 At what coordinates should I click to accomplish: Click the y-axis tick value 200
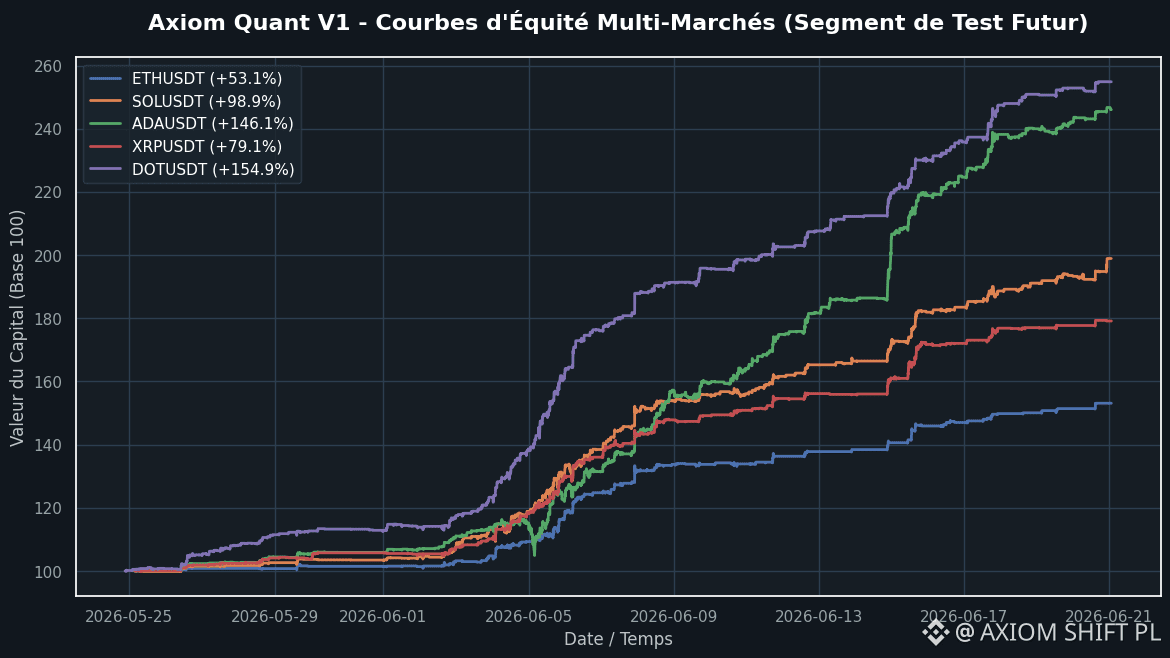(x=48, y=256)
